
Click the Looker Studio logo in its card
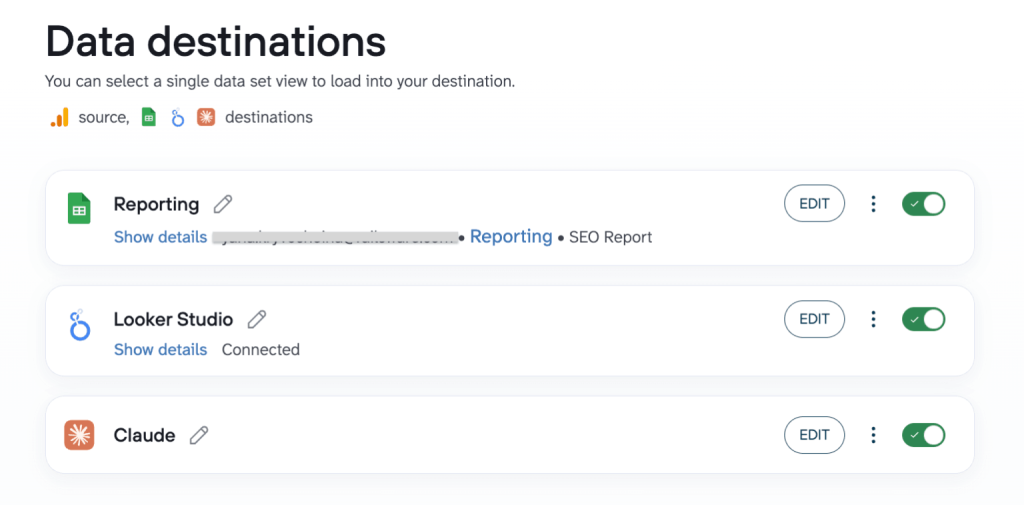pyautogui.click(x=79, y=326)
